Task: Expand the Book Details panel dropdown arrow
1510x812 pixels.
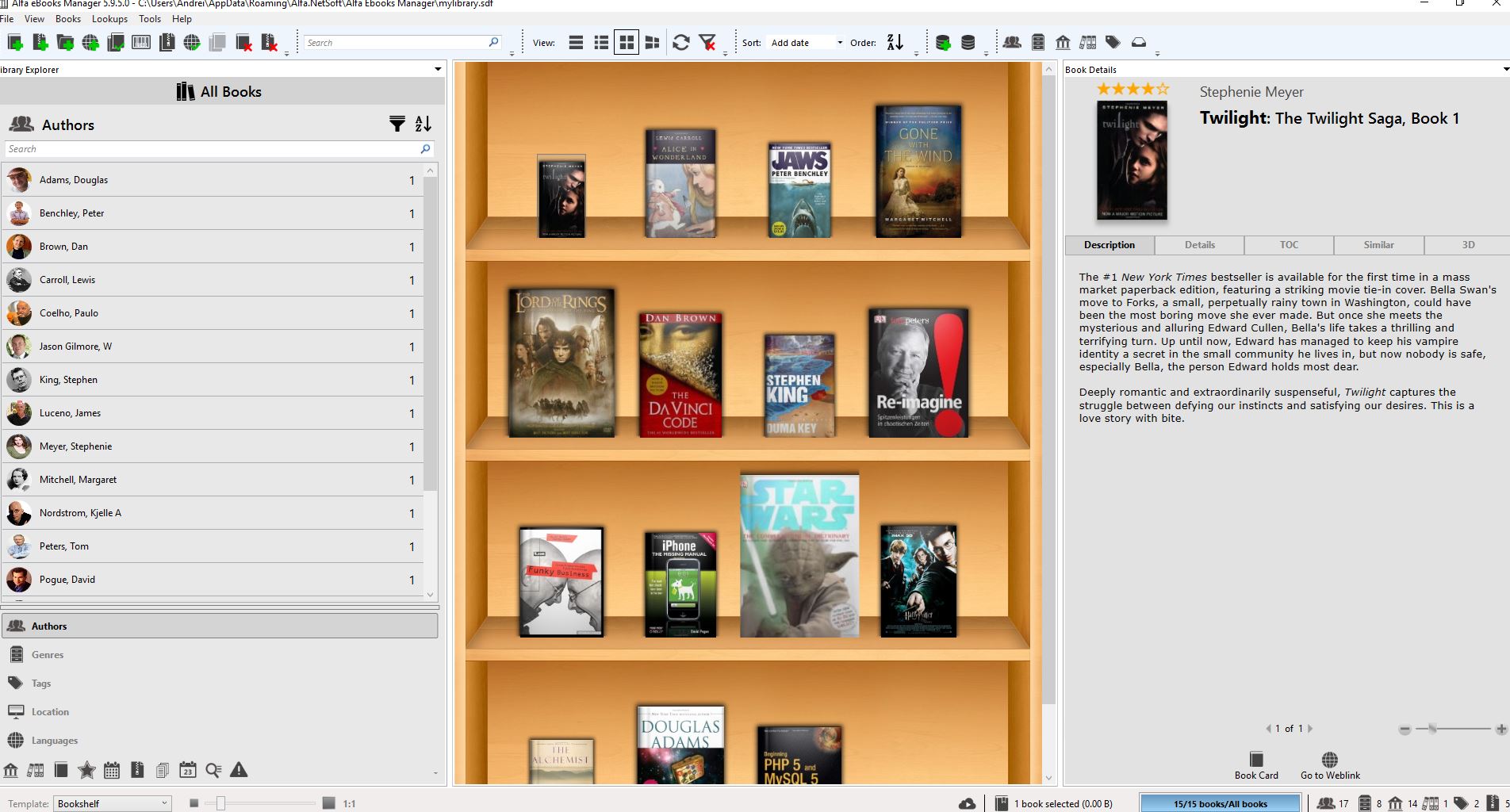Action: (x=1506, y=69)
